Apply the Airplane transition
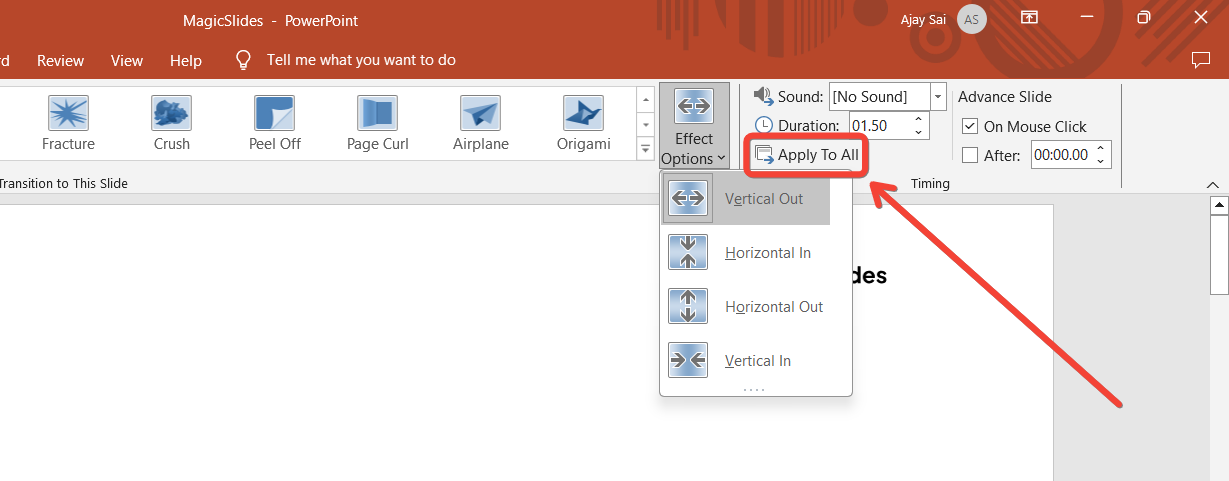1229x481 pixels. pos(480,122)
